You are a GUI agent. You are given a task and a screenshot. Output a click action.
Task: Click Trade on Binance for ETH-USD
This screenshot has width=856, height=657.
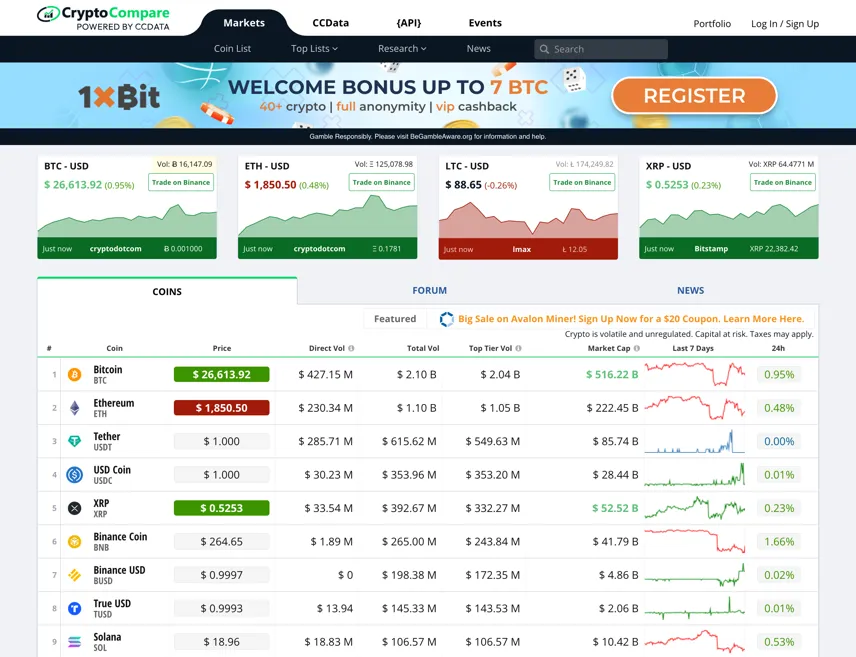(x=382, y=182)
